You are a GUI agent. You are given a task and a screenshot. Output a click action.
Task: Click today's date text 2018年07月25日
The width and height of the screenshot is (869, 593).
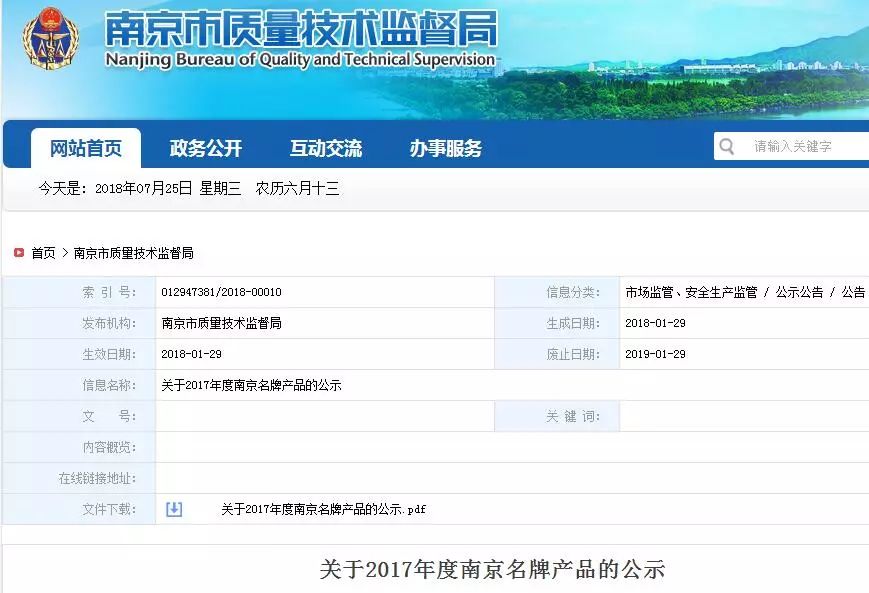point(143,188)
